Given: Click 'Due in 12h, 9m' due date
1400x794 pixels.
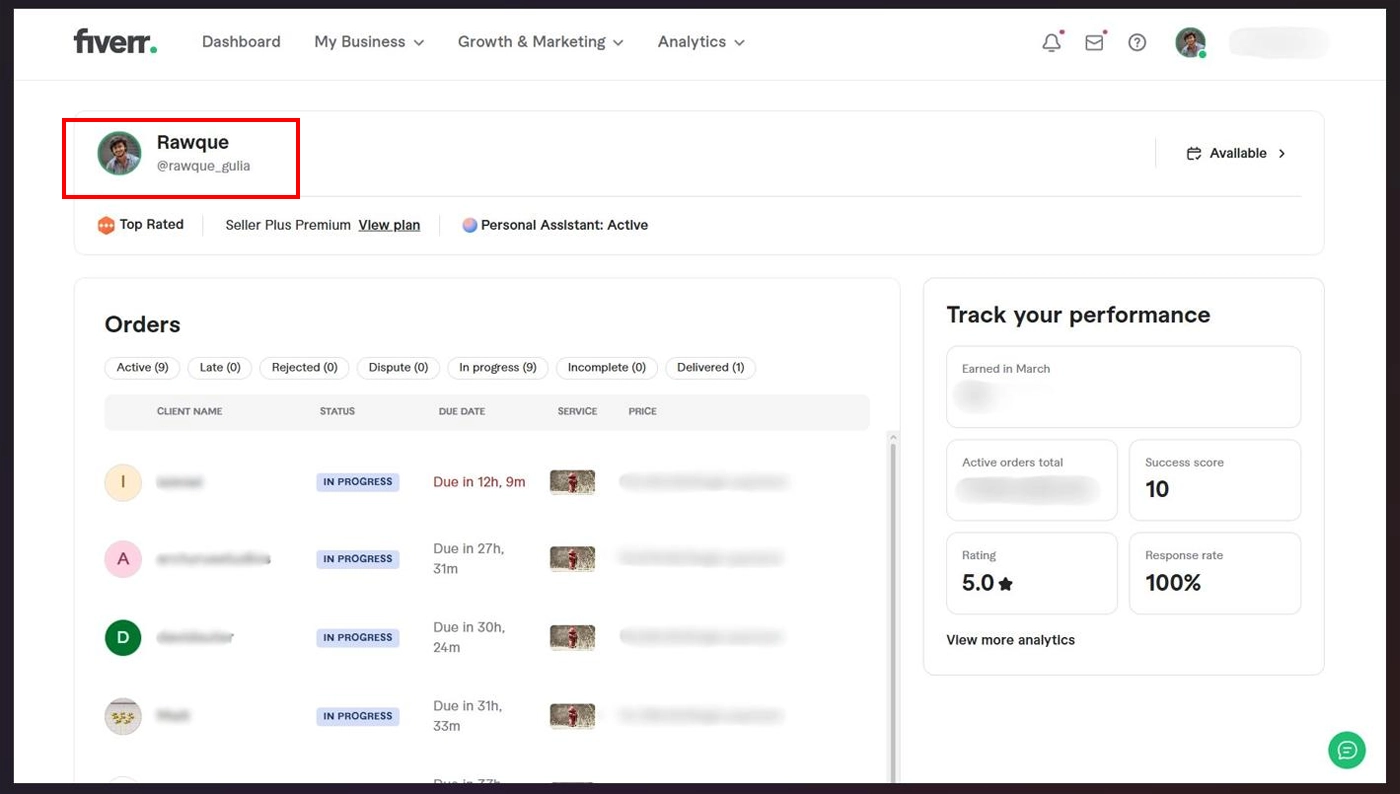Looking at the screenshot, I should (x=479, y=482).
